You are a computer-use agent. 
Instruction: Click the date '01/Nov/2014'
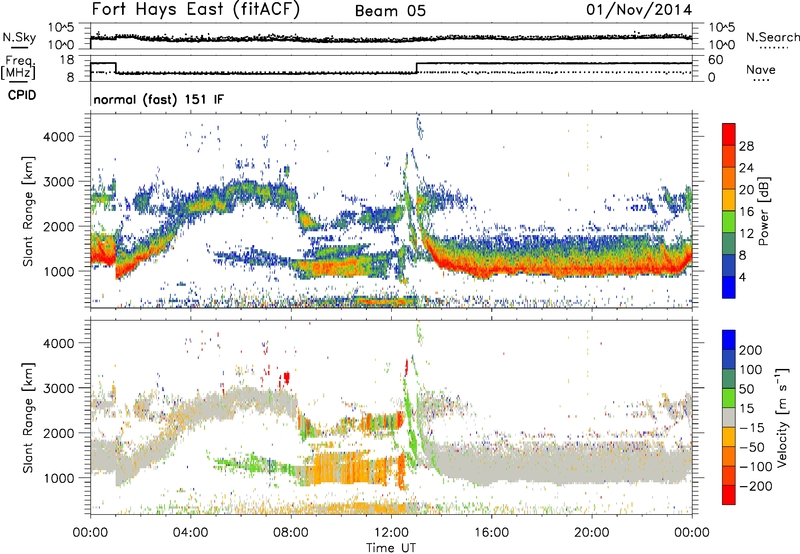click(639, 10)
